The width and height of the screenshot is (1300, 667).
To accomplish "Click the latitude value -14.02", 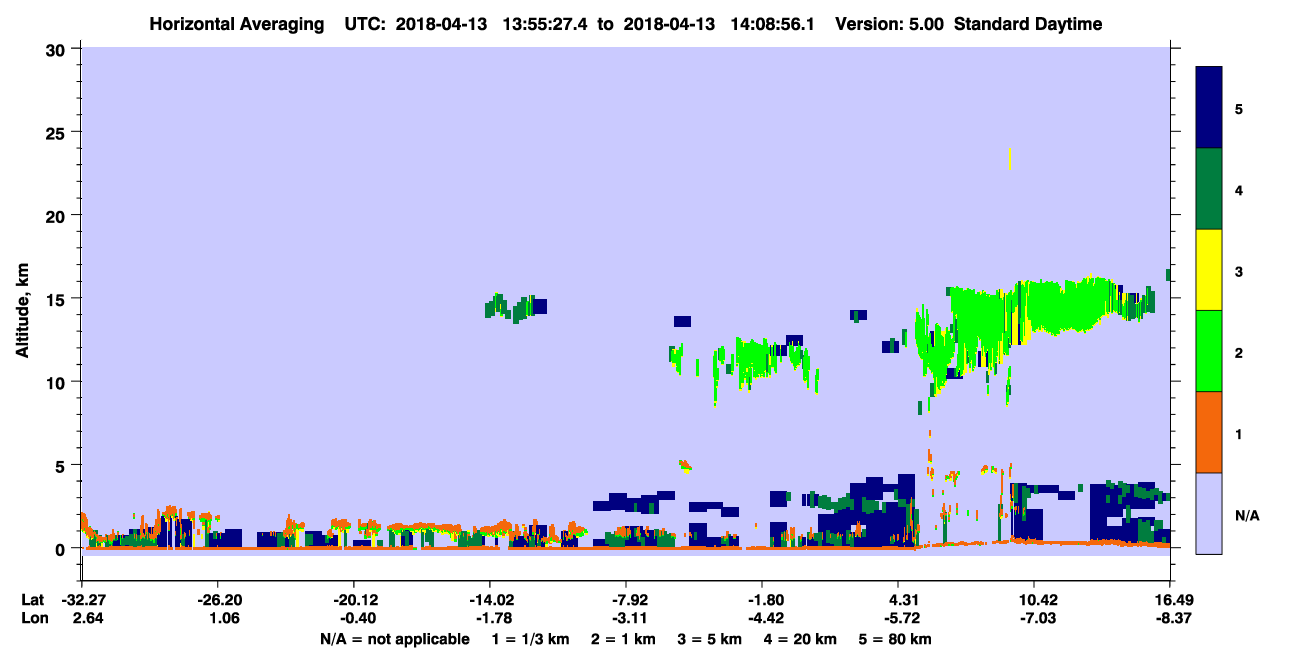I will 490,600.
